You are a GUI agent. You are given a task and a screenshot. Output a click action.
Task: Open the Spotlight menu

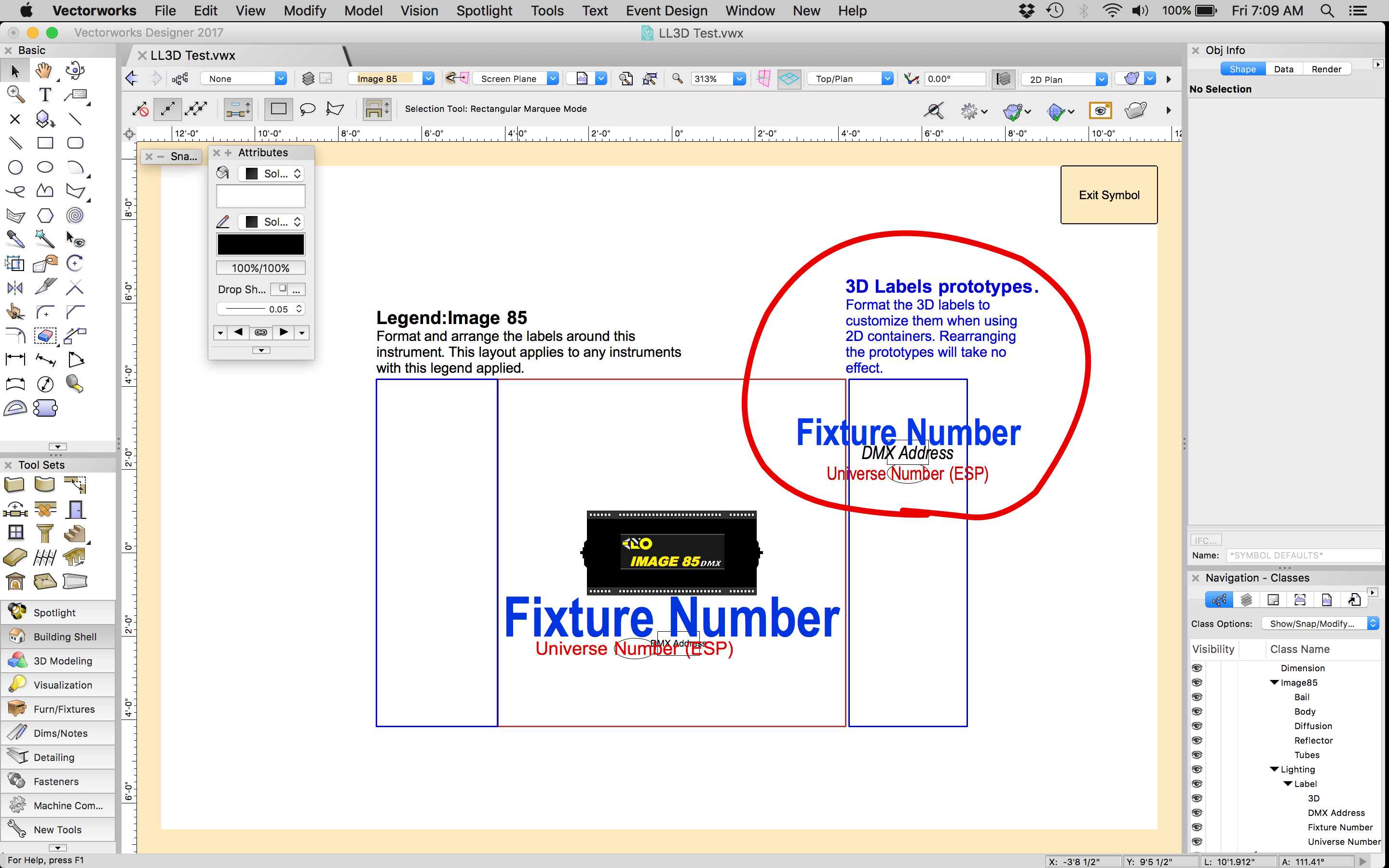pos(484,10)
